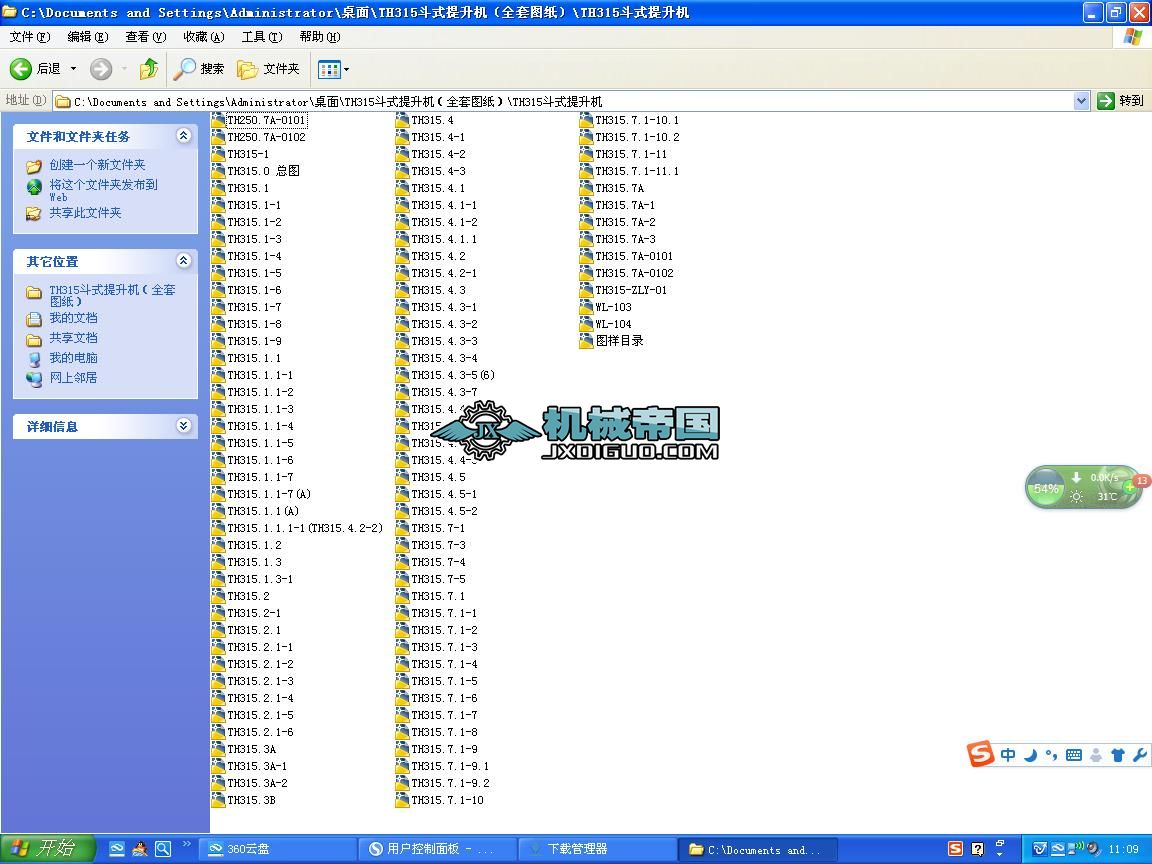Switch to 下载管理器 taskbar window
Image resolution: width=1152 pixels, height=864 pixels.
(x=598, y=849)
